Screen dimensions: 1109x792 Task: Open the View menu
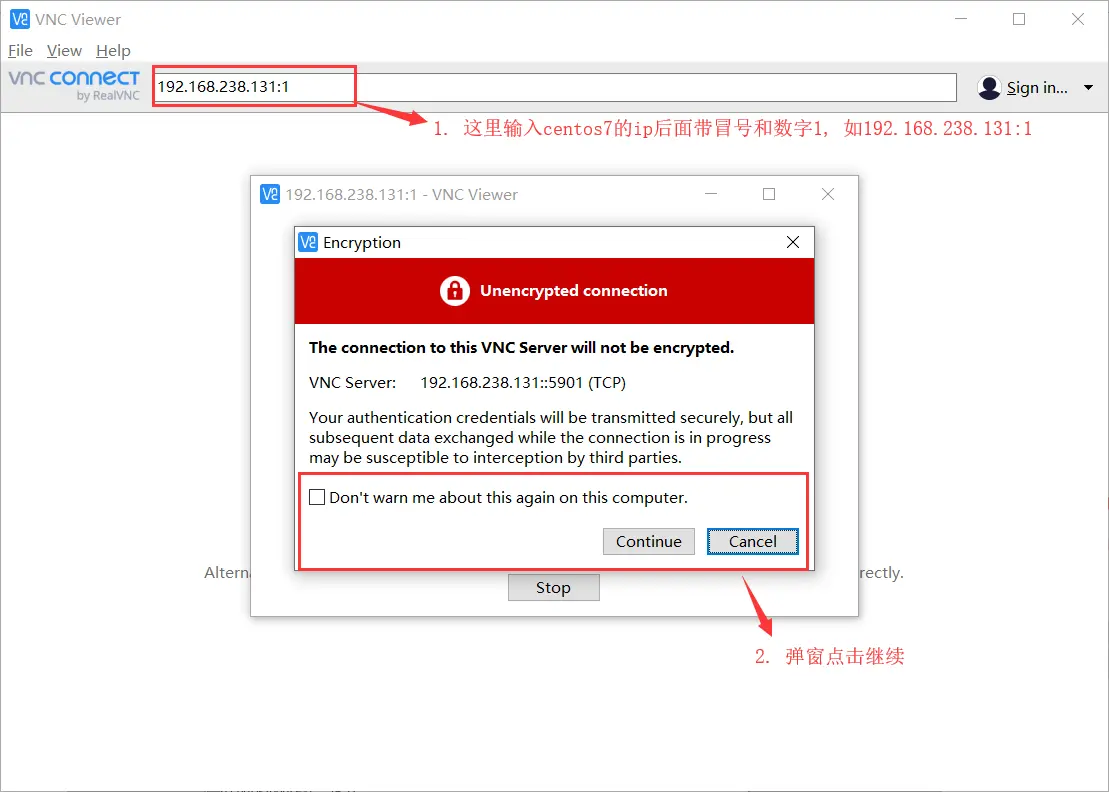tap(64, 51)
